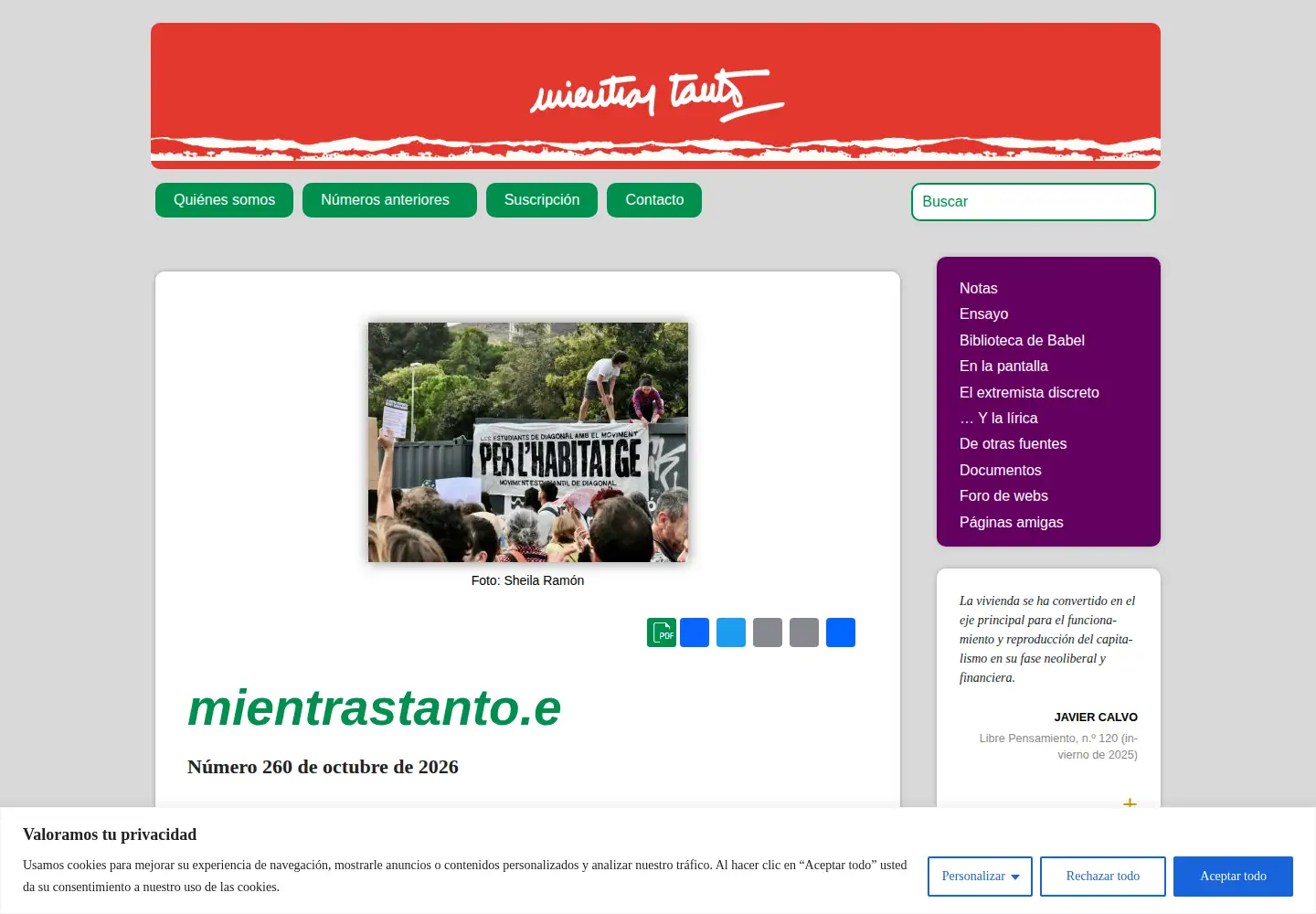Accept all cookies with Aceptar todo
This screenshot has width=1316, height=914.
(1233, 876)
